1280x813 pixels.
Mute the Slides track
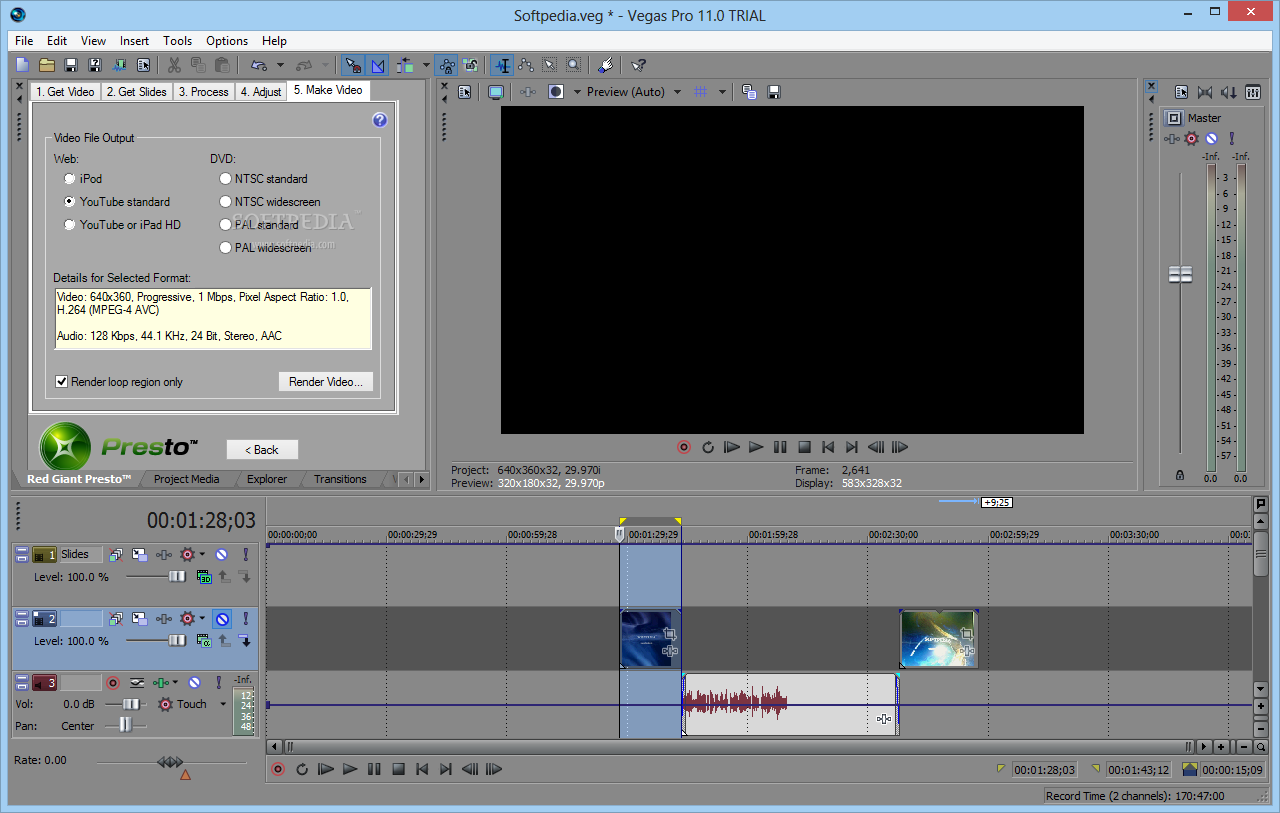point(221,554)
